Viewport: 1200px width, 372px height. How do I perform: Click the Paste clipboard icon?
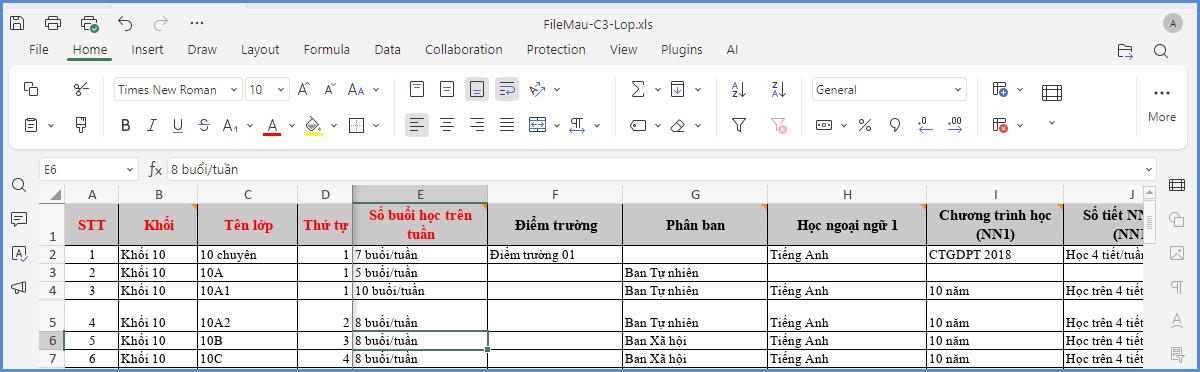coord(31,125)
